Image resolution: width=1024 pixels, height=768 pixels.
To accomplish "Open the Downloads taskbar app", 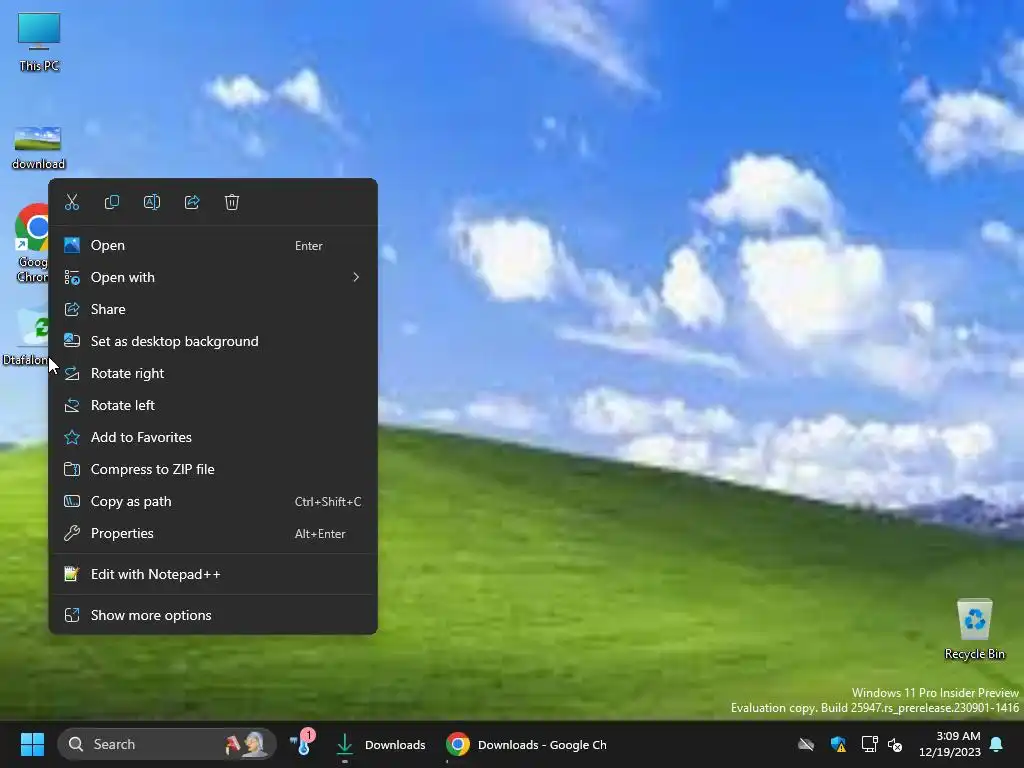I will [x=380, y=744].
